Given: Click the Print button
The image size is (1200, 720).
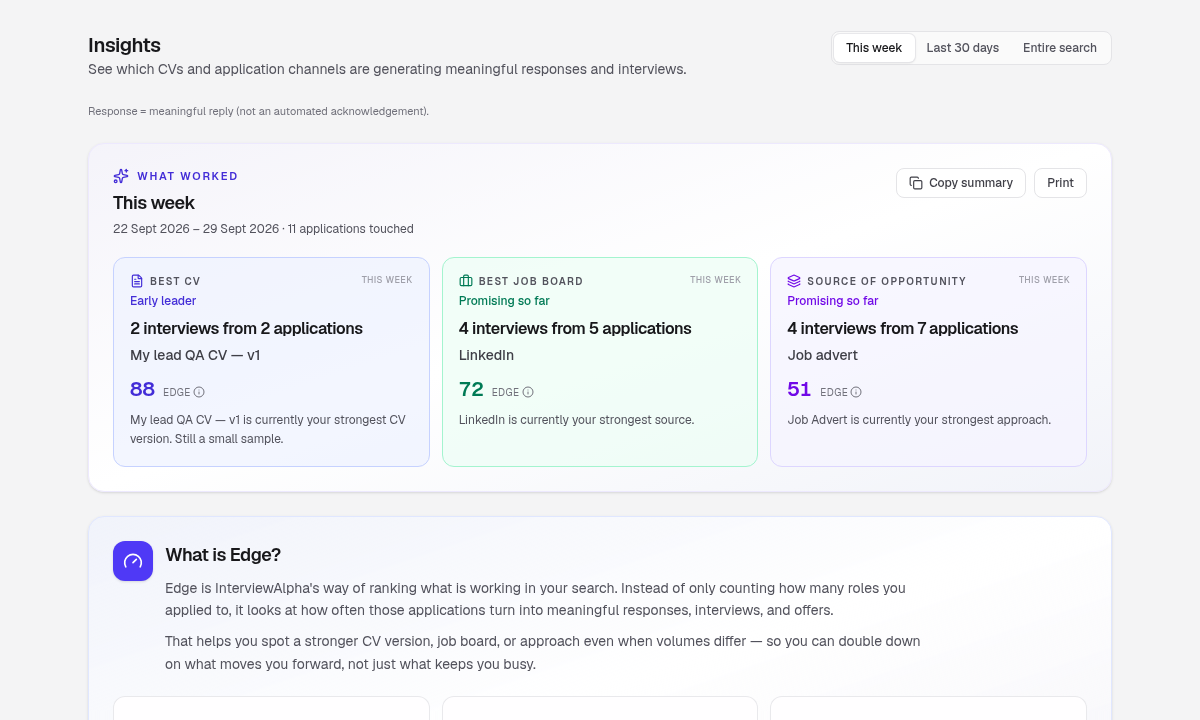Looking at the screenshot, I should tap(1060, 183).
